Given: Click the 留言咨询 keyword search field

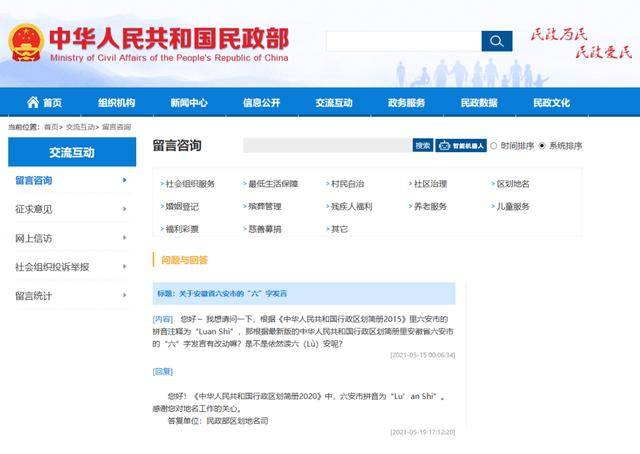Looking at the screenshot, I should [x=328, y=145].
